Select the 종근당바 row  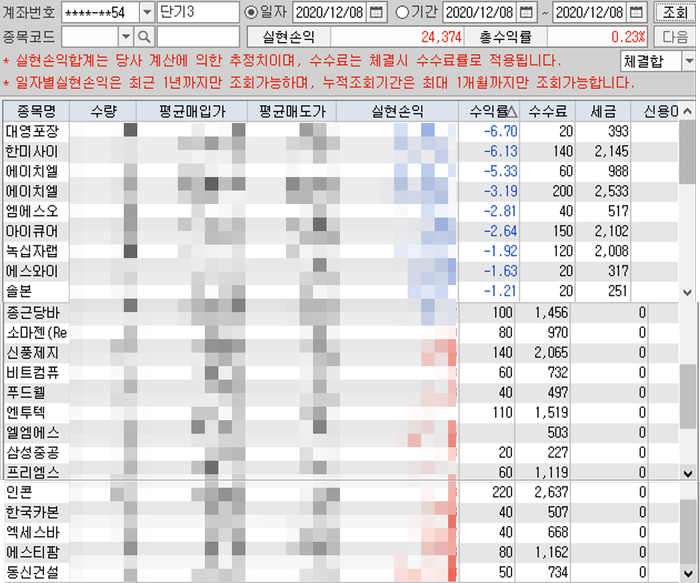341,312
